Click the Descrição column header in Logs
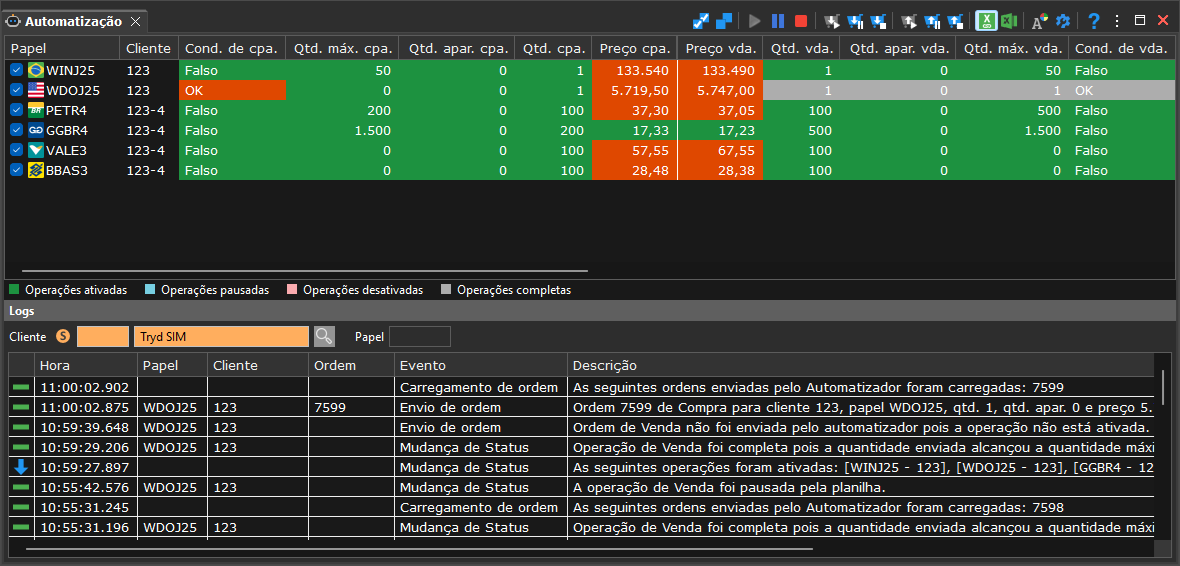 pos(860,366)
